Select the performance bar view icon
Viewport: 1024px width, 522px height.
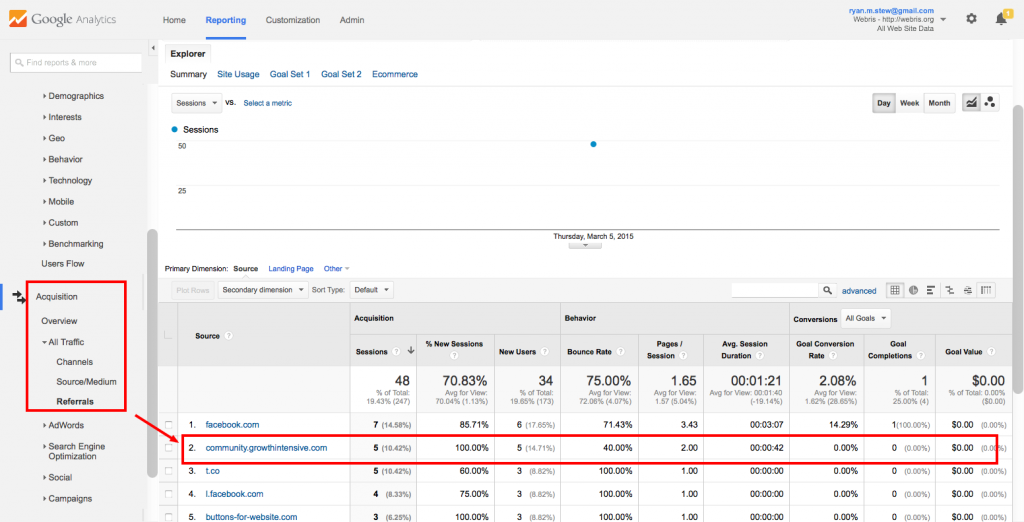(x=931, y=290)
